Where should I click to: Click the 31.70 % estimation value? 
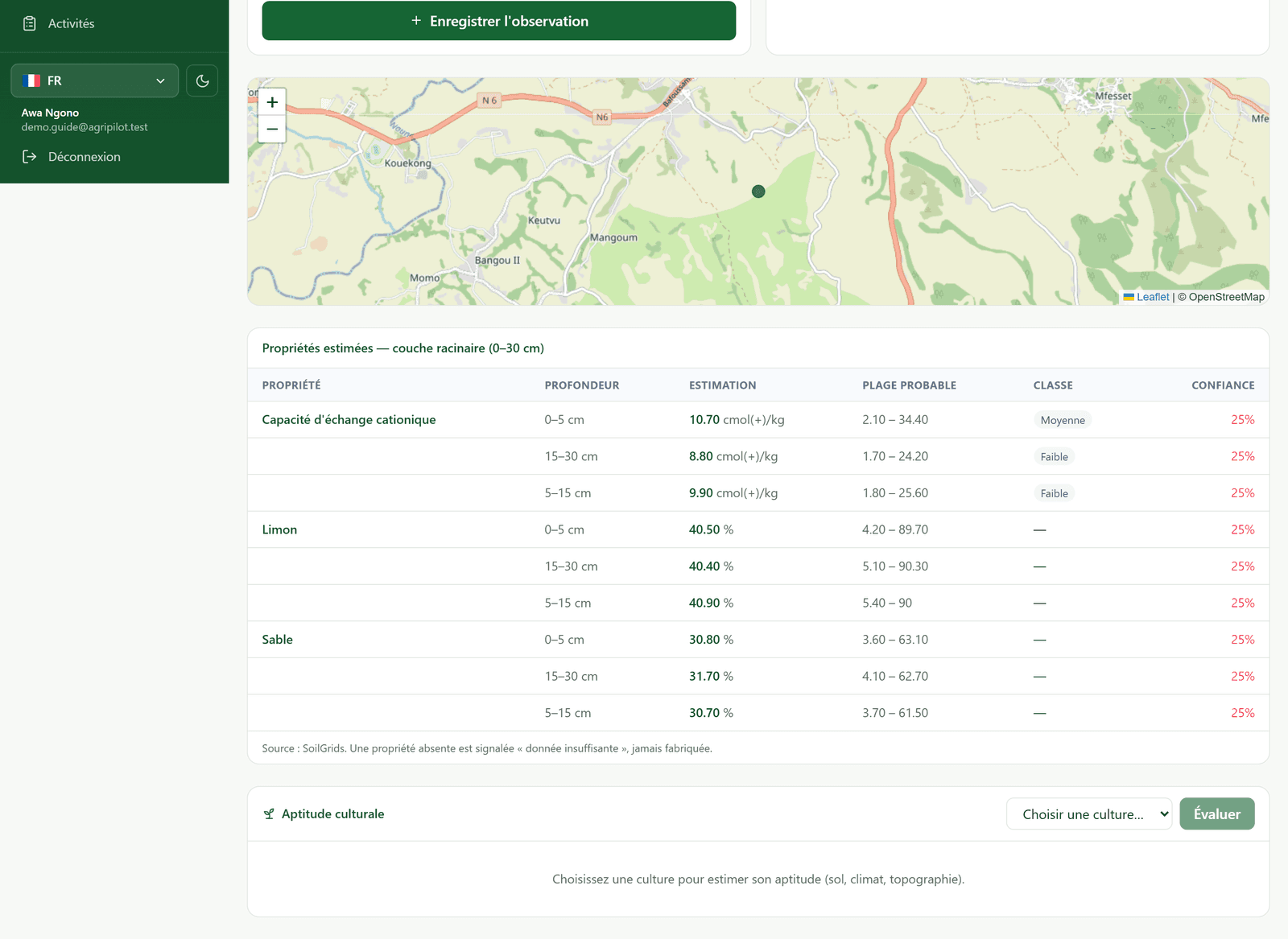click(711, 677)
